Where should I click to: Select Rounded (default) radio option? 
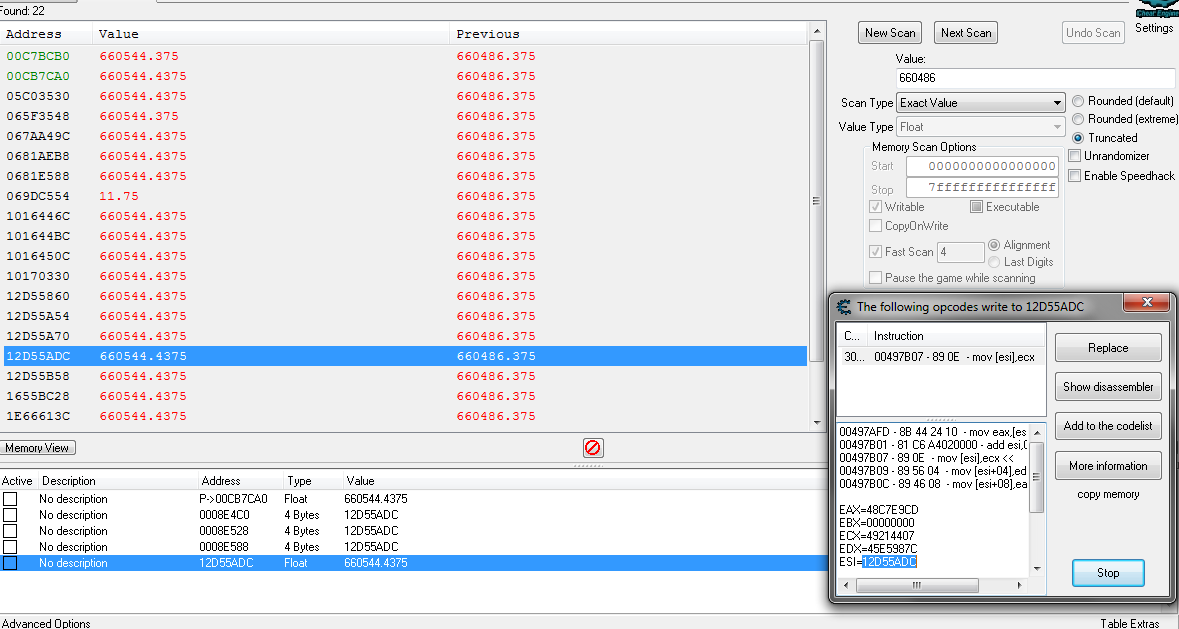[x=1078, y=101]
